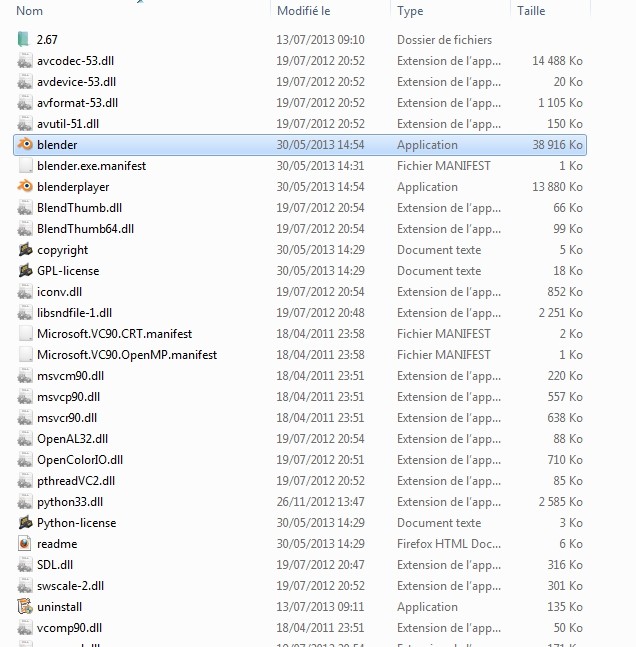Click the blender application icon
The height and width of the screenshot is (647, 636).
[25, 144]
